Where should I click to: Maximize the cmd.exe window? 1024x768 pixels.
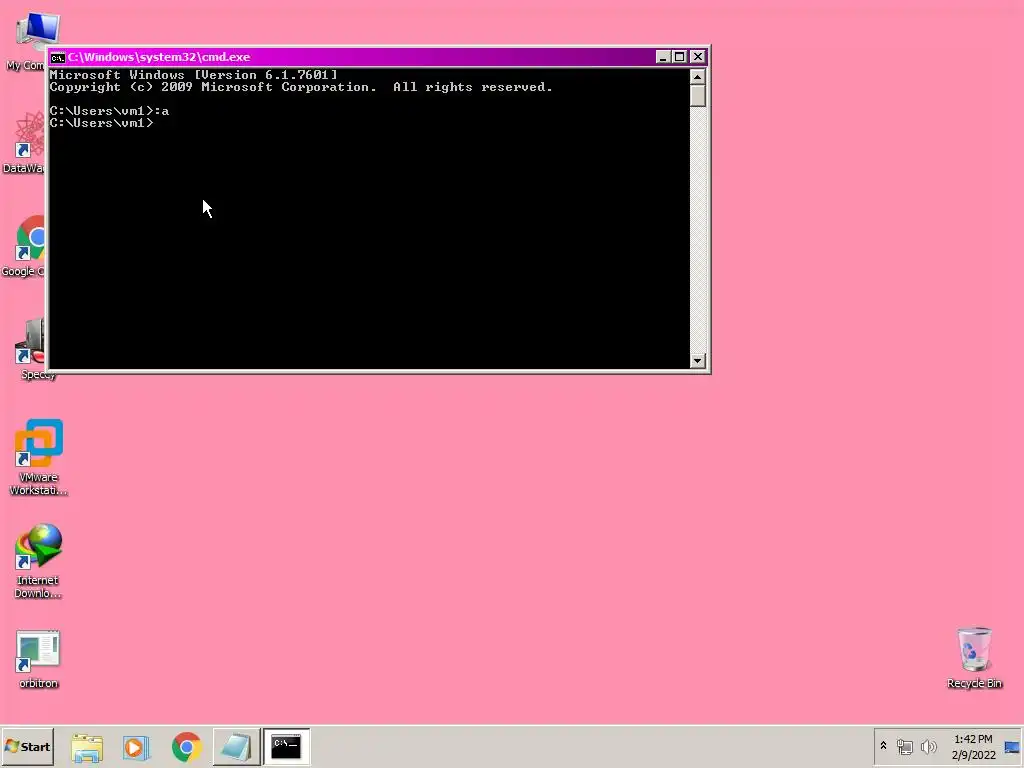tap(680, 57)
